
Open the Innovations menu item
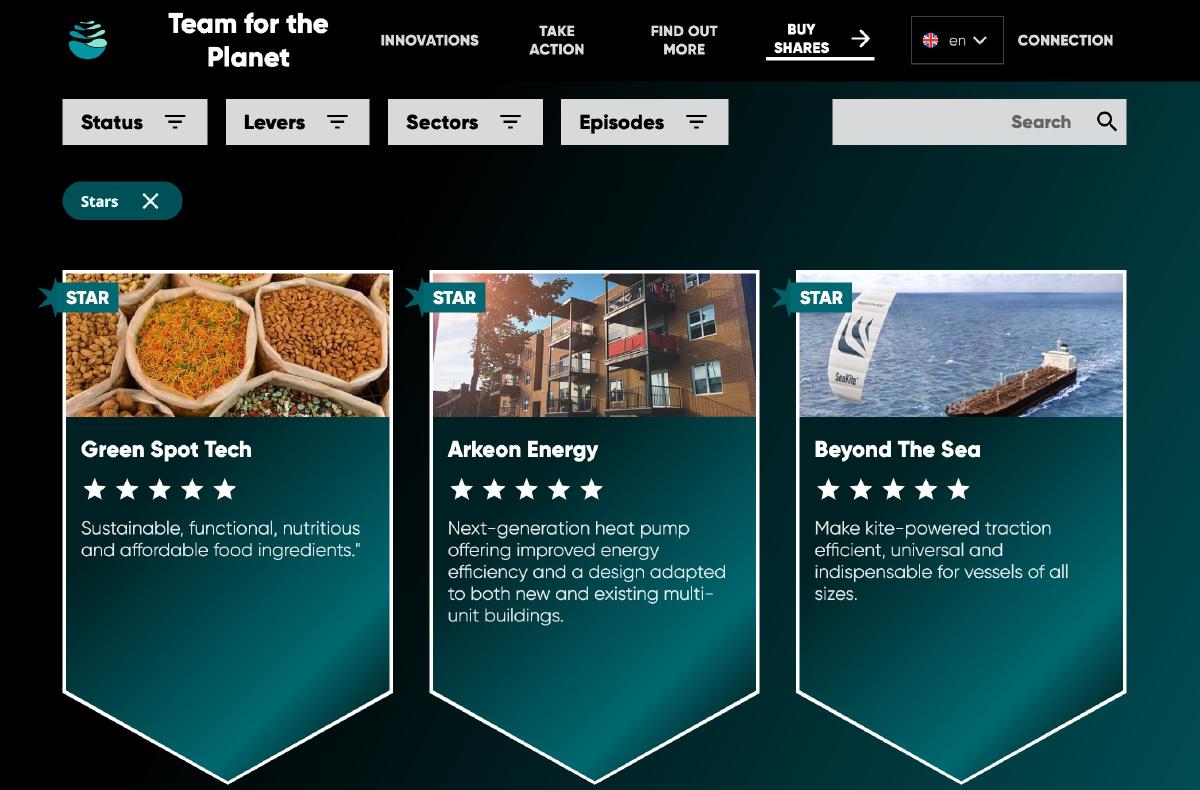coord(429,40)
